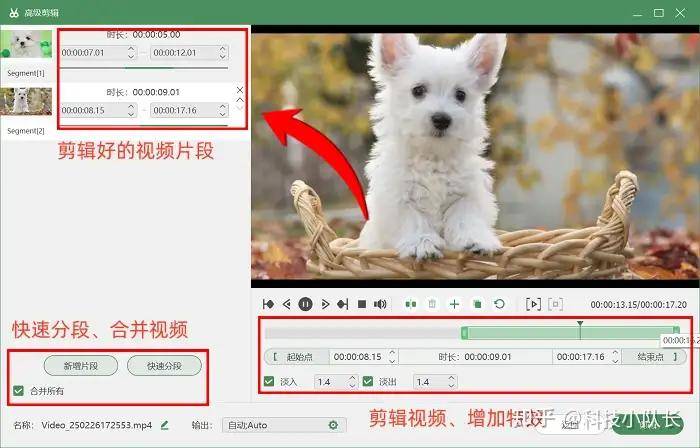Toggle the 淡入 fade-in checkbox
Image resolution: width=700 pixels, height=448 pixels.
pos(269,382)
